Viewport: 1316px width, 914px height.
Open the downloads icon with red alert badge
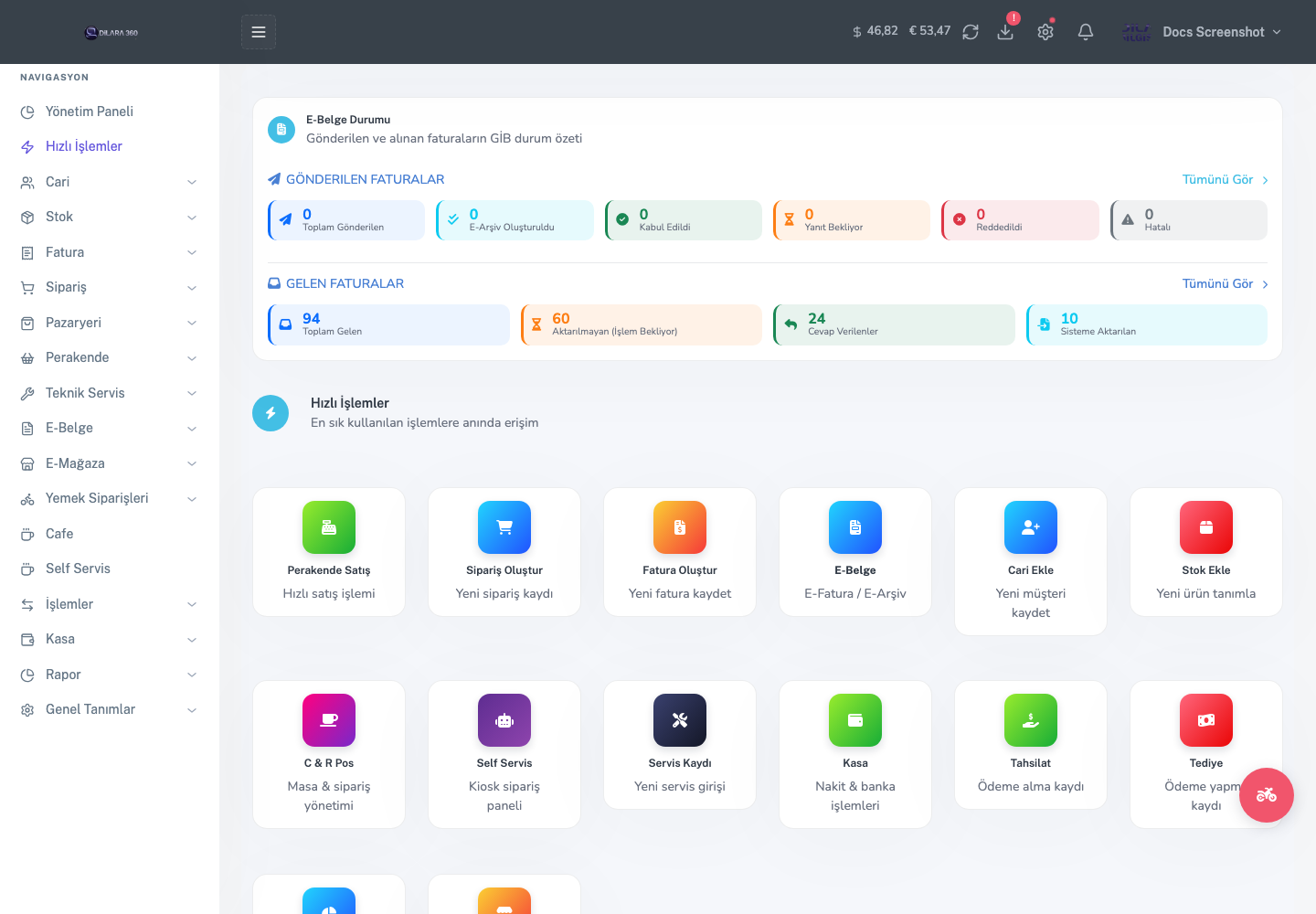[x=1005, y=31]
